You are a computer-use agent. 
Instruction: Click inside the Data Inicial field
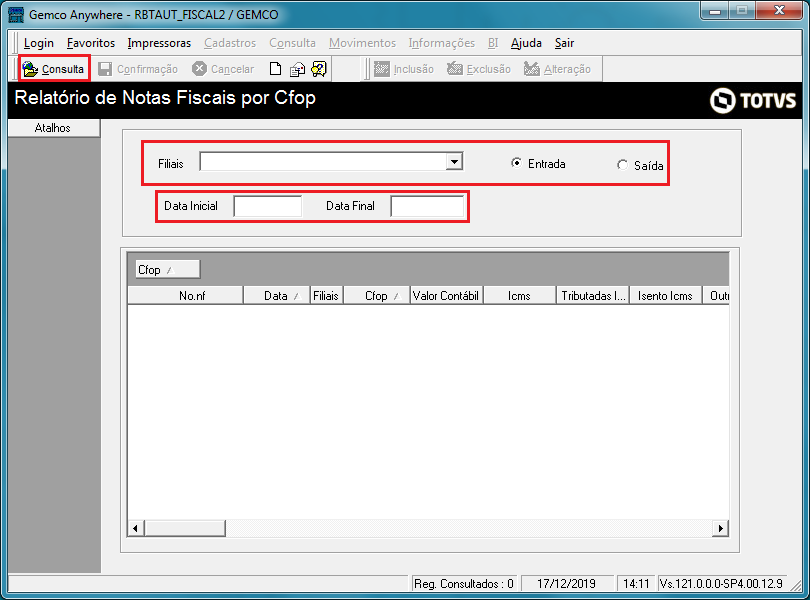point(268,206)
